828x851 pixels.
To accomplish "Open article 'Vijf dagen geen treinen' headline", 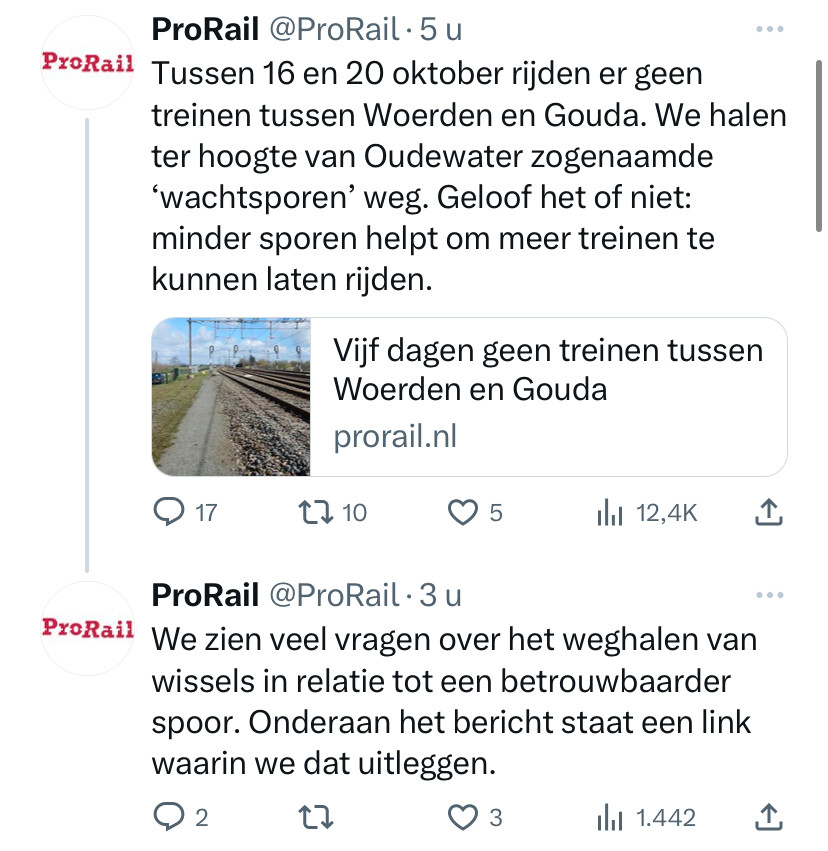I will point(547,369).
